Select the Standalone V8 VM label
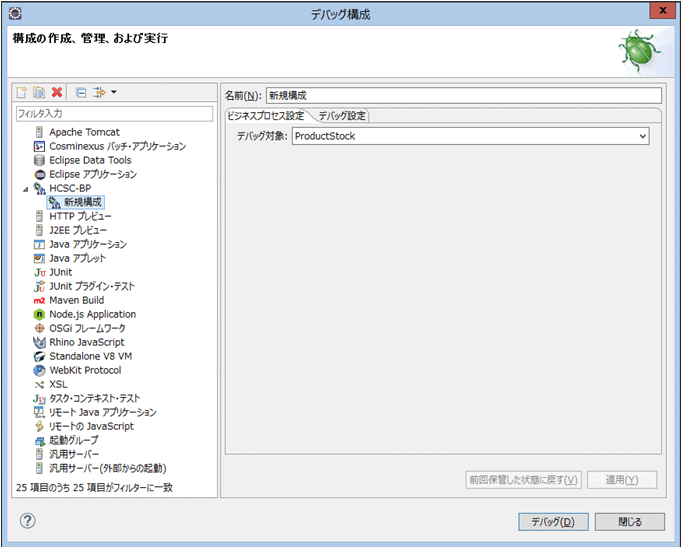682x548 pixels. [x=90, y=356]
